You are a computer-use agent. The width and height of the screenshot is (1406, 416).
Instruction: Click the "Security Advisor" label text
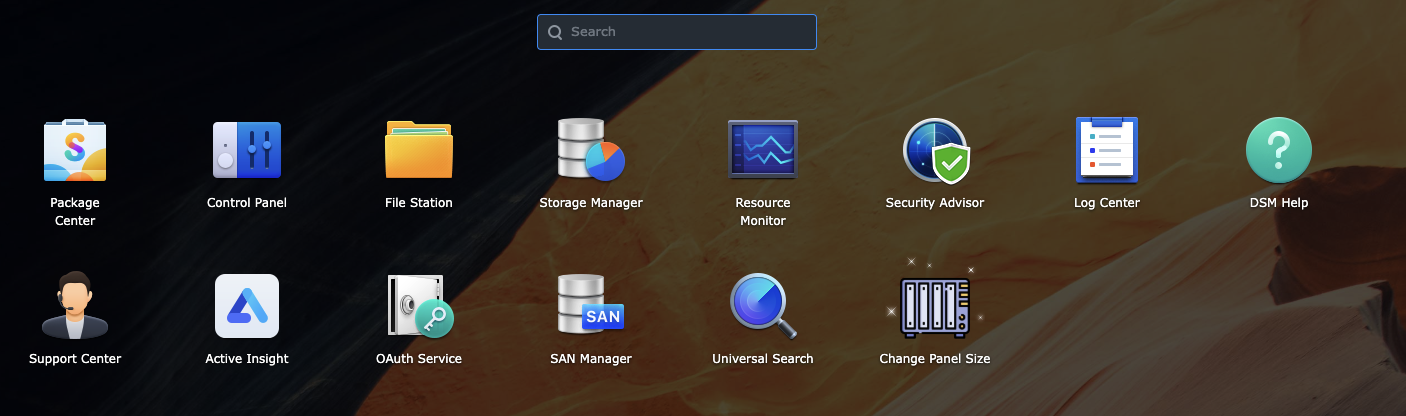(x=935, y=203)
